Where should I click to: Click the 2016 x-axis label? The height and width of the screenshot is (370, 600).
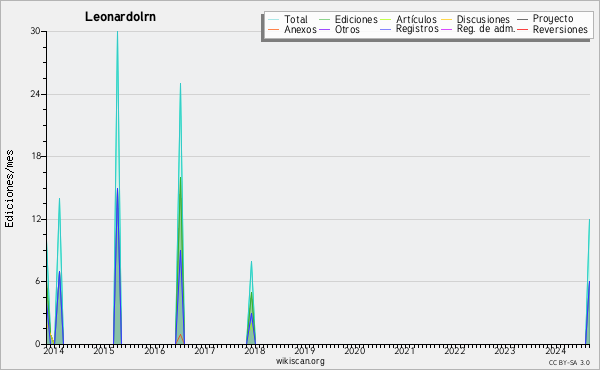pyautogui.click(x=154, y=351)
